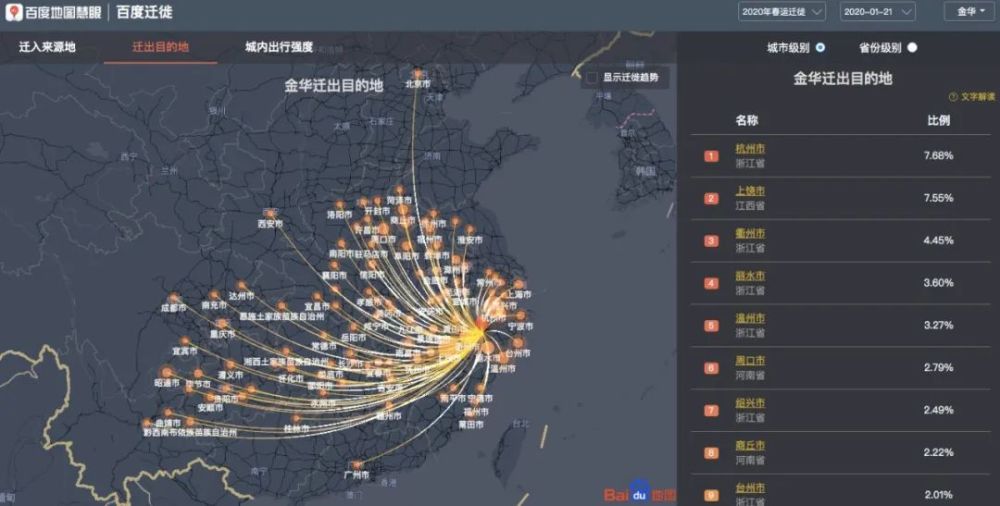Click the 2.22% ratio value
The image size is (1000, 506).
[x=938, y=452]
